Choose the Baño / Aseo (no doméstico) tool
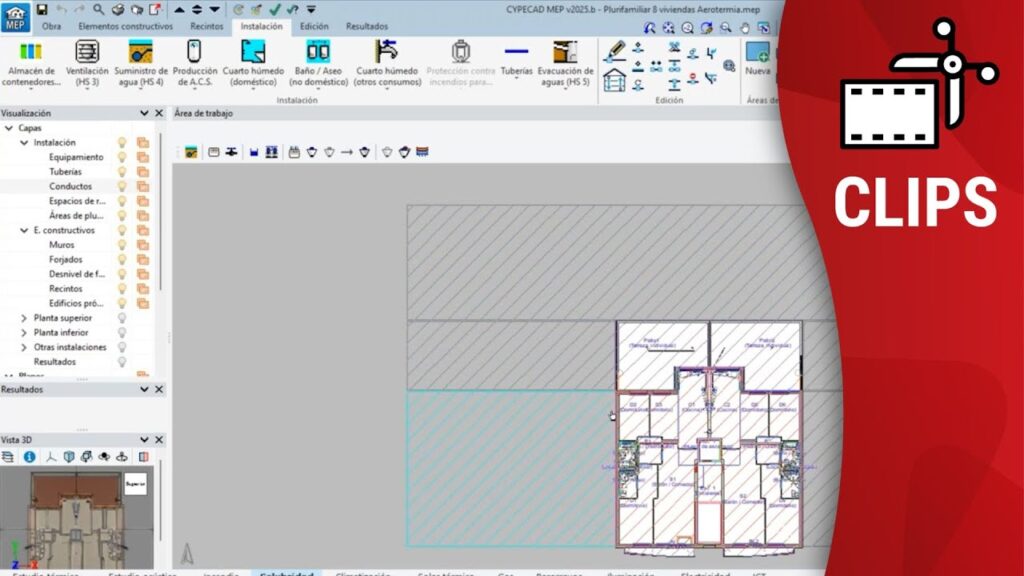The width and height of the screenshot is (1024, 576). click(x=318, y=53)
